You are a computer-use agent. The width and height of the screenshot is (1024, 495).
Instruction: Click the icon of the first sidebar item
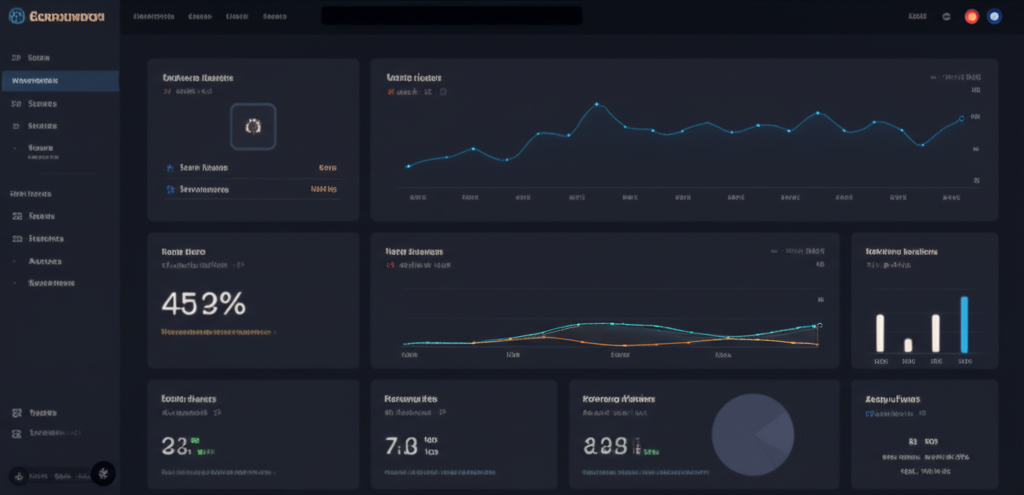[x=16, y=58]
